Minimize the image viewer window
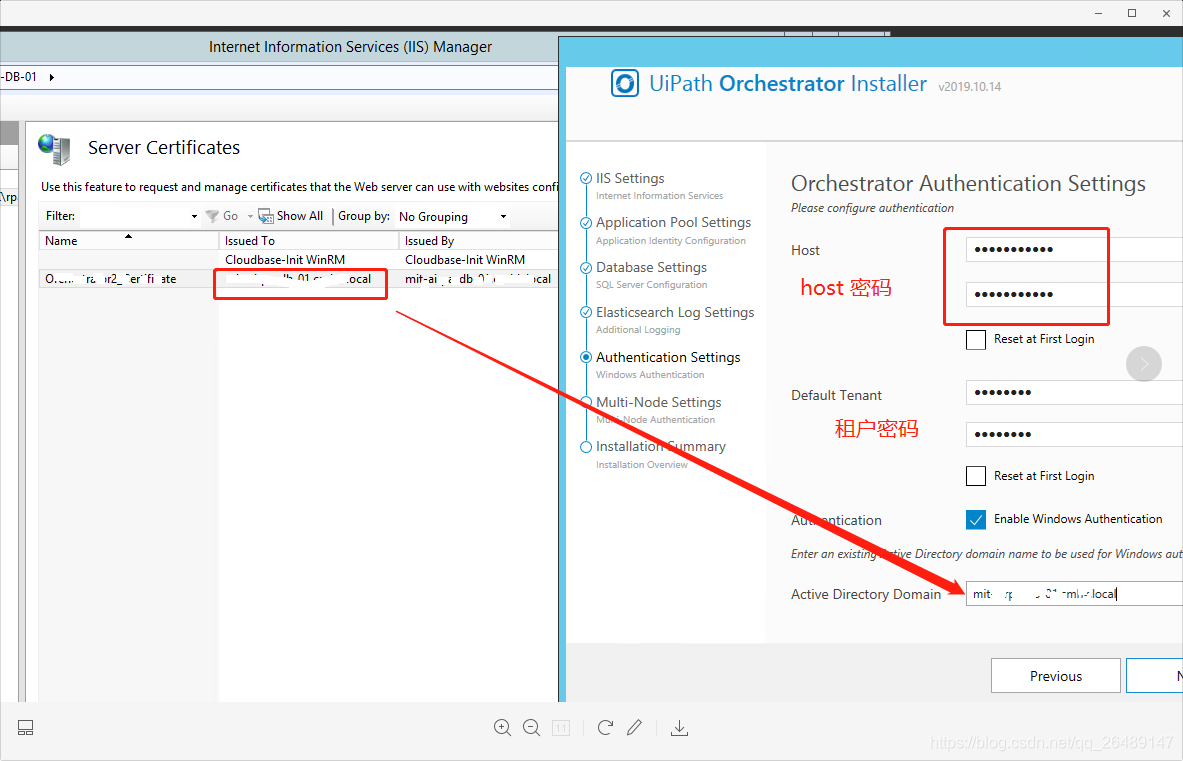 (x=1098, y=13)
